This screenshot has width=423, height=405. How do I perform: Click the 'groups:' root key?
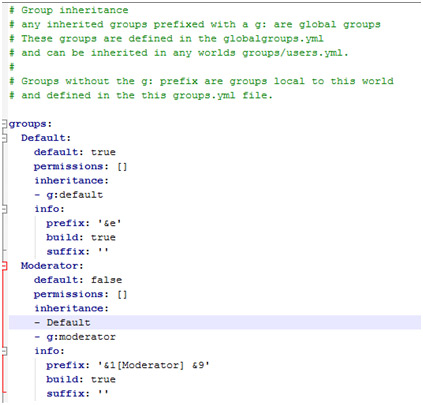[30, 124]
